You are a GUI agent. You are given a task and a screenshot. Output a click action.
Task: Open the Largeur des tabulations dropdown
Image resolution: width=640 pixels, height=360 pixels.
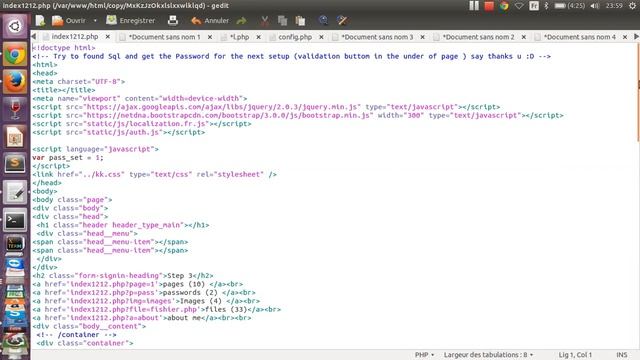point(489,355)
